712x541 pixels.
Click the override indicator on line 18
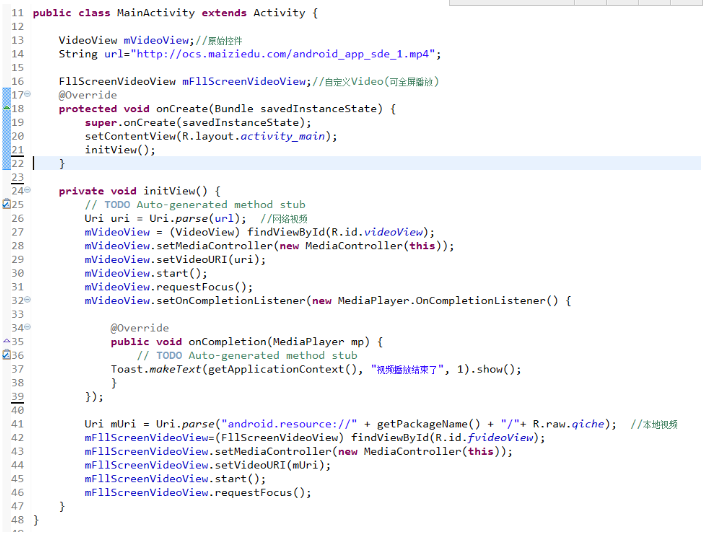coord(6,108)
